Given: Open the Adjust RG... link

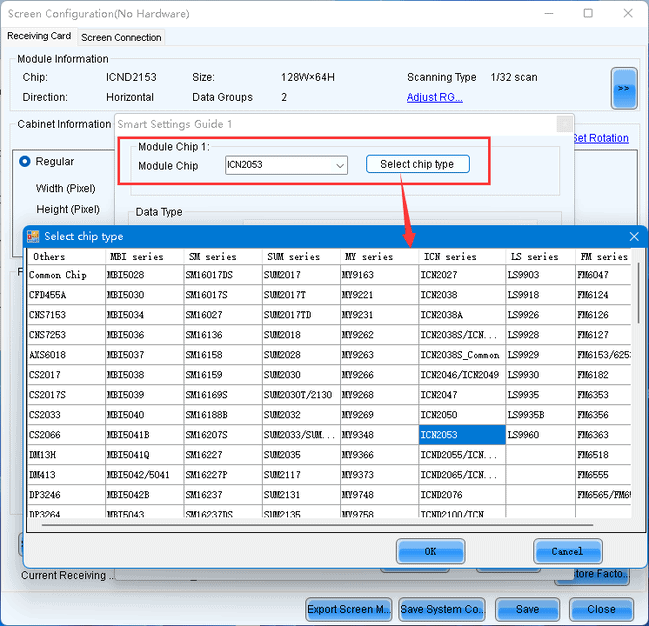Looking at the screenshot, I should 434,97.
